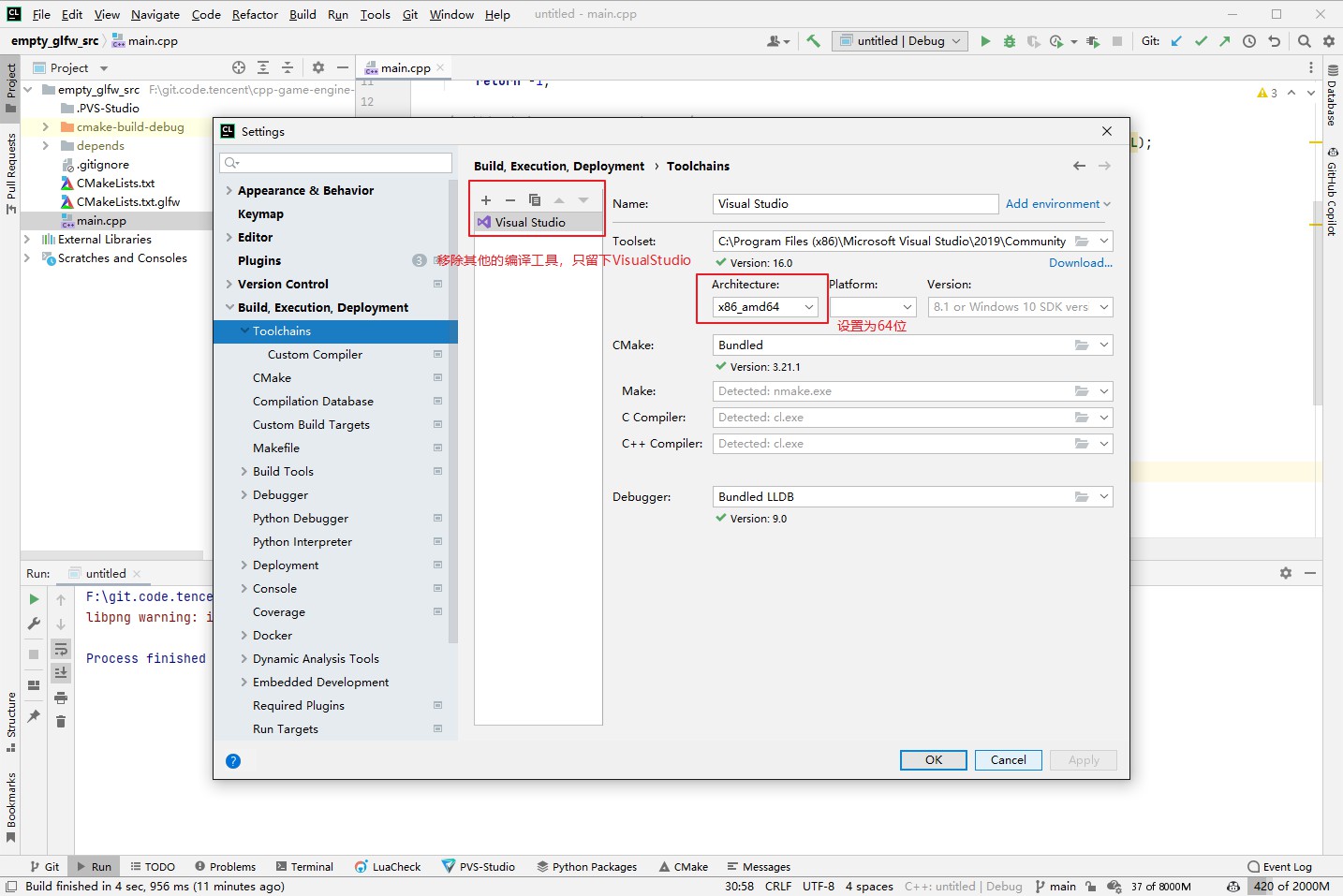Push commits with Git green arrow icon

(x=1225, y=41)
